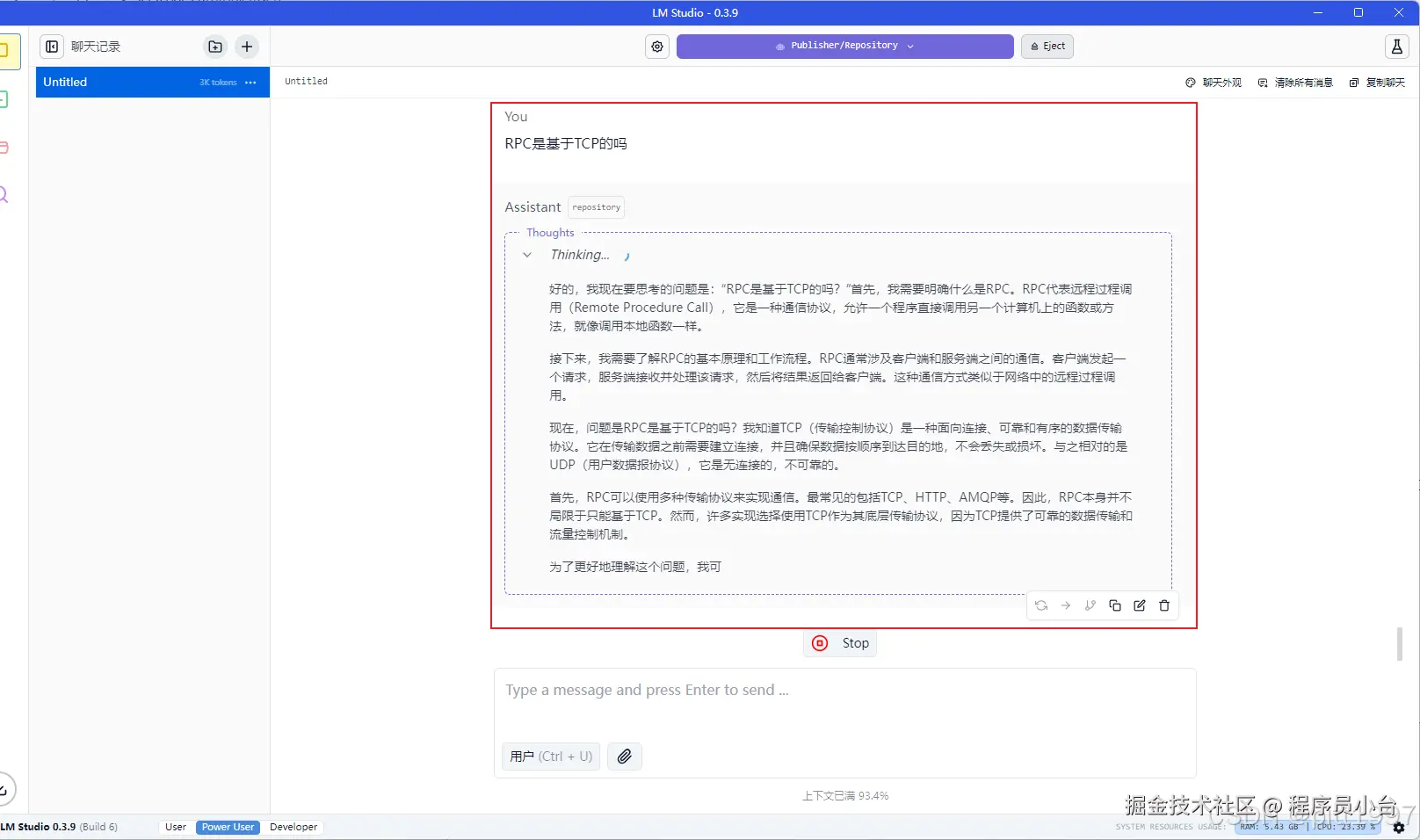This screenshot has height=840, width=1420.
Task: Open the 用户 (Ctrl + U) role dropdown
Action: (x=550, y=757)
